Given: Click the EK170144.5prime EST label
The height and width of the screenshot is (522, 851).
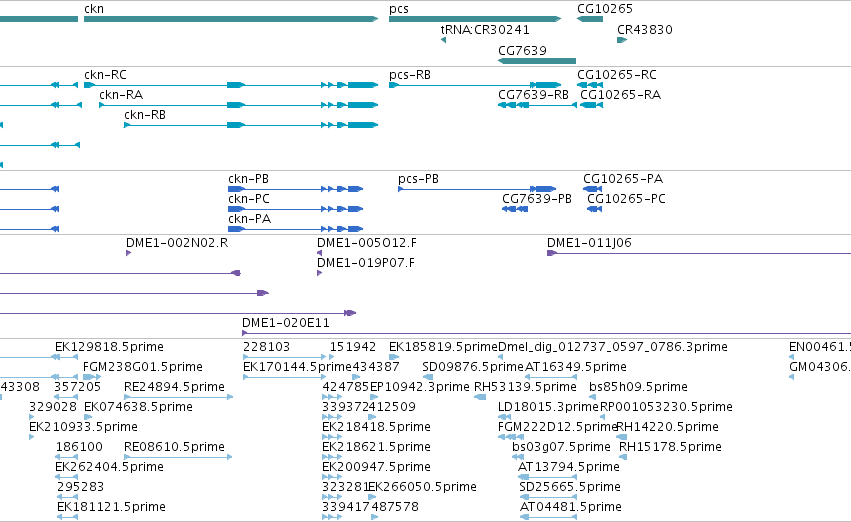Looking at the screenshot, I should (297, 366).
